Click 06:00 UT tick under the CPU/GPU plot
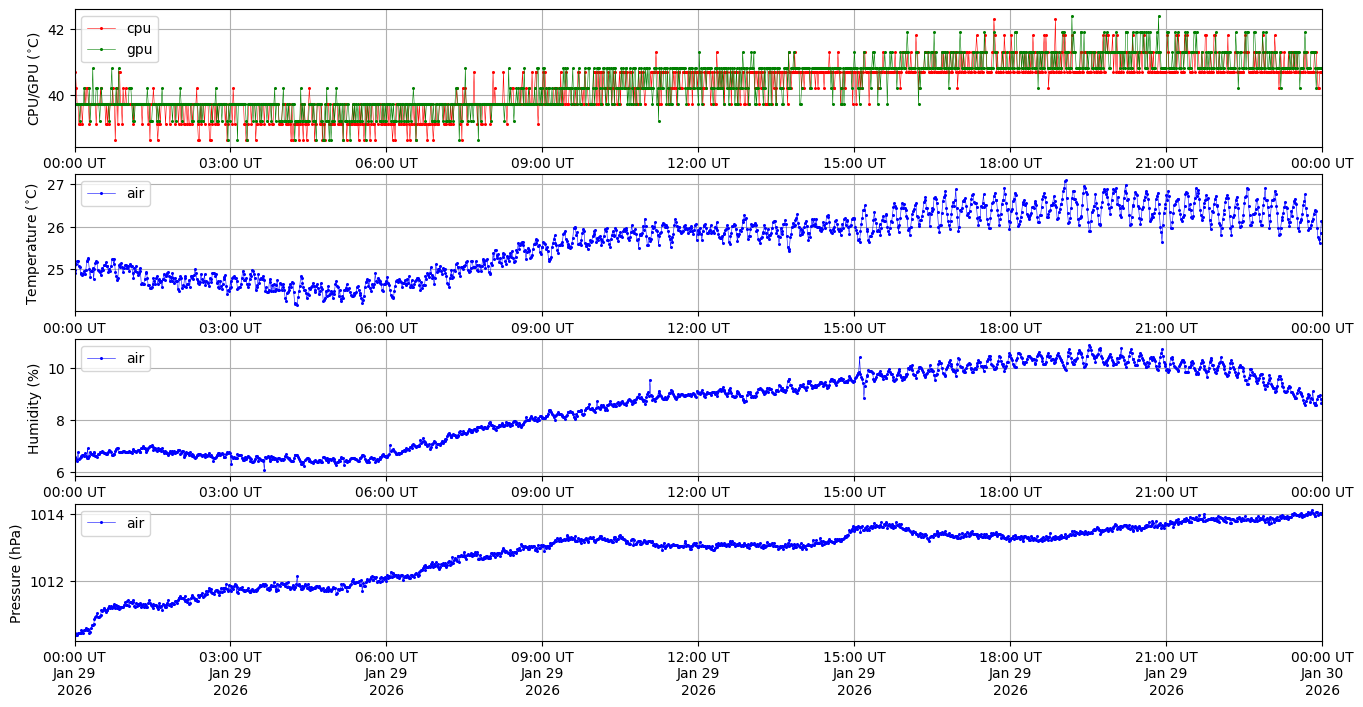Viewport: 1363px width, 707px height. [386, 162]
